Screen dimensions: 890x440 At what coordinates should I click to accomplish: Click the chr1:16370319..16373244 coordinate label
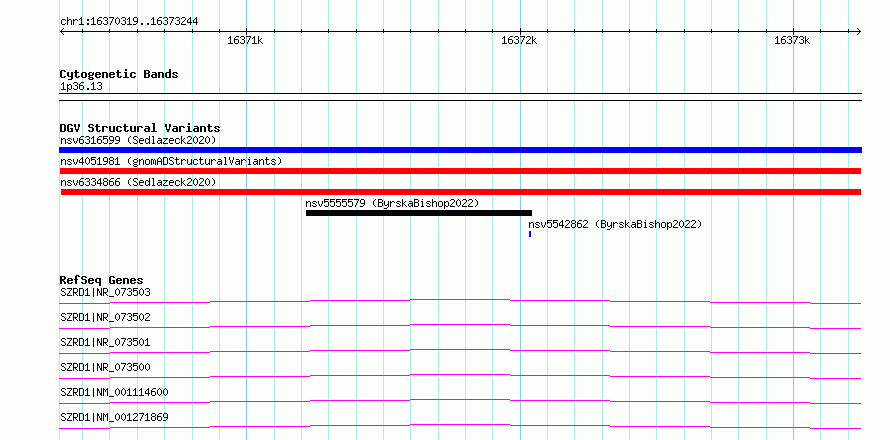coord(129,22)
